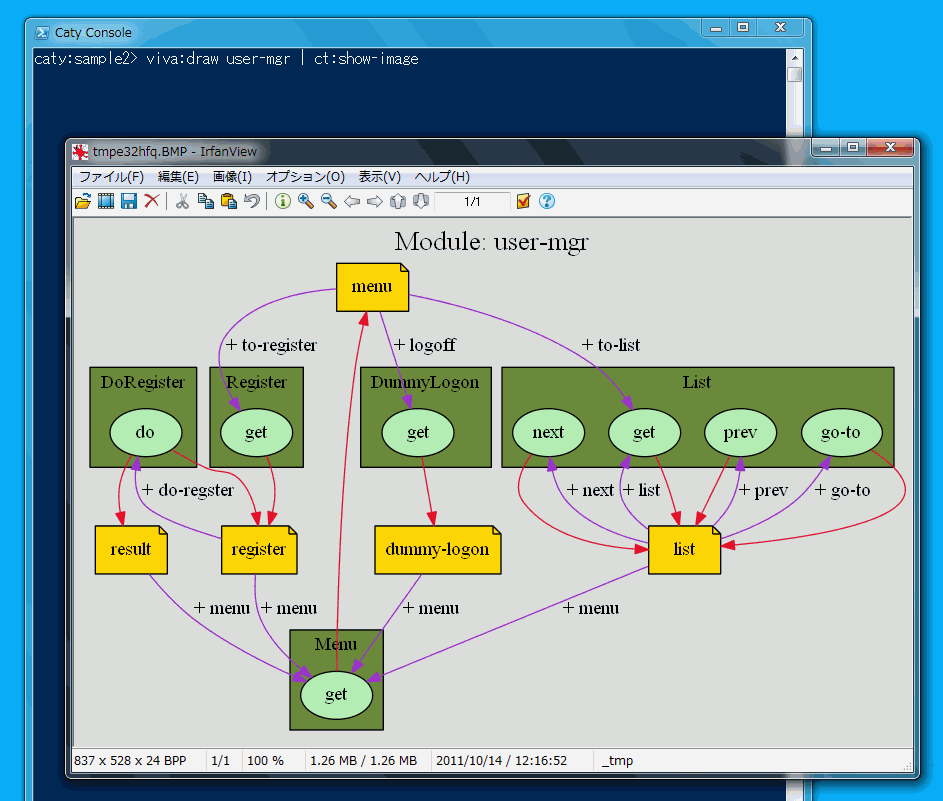Viewport: 943px width, 801px height.
Task: Open the ファイル(F) menu
Action: [x=111, y=177]
